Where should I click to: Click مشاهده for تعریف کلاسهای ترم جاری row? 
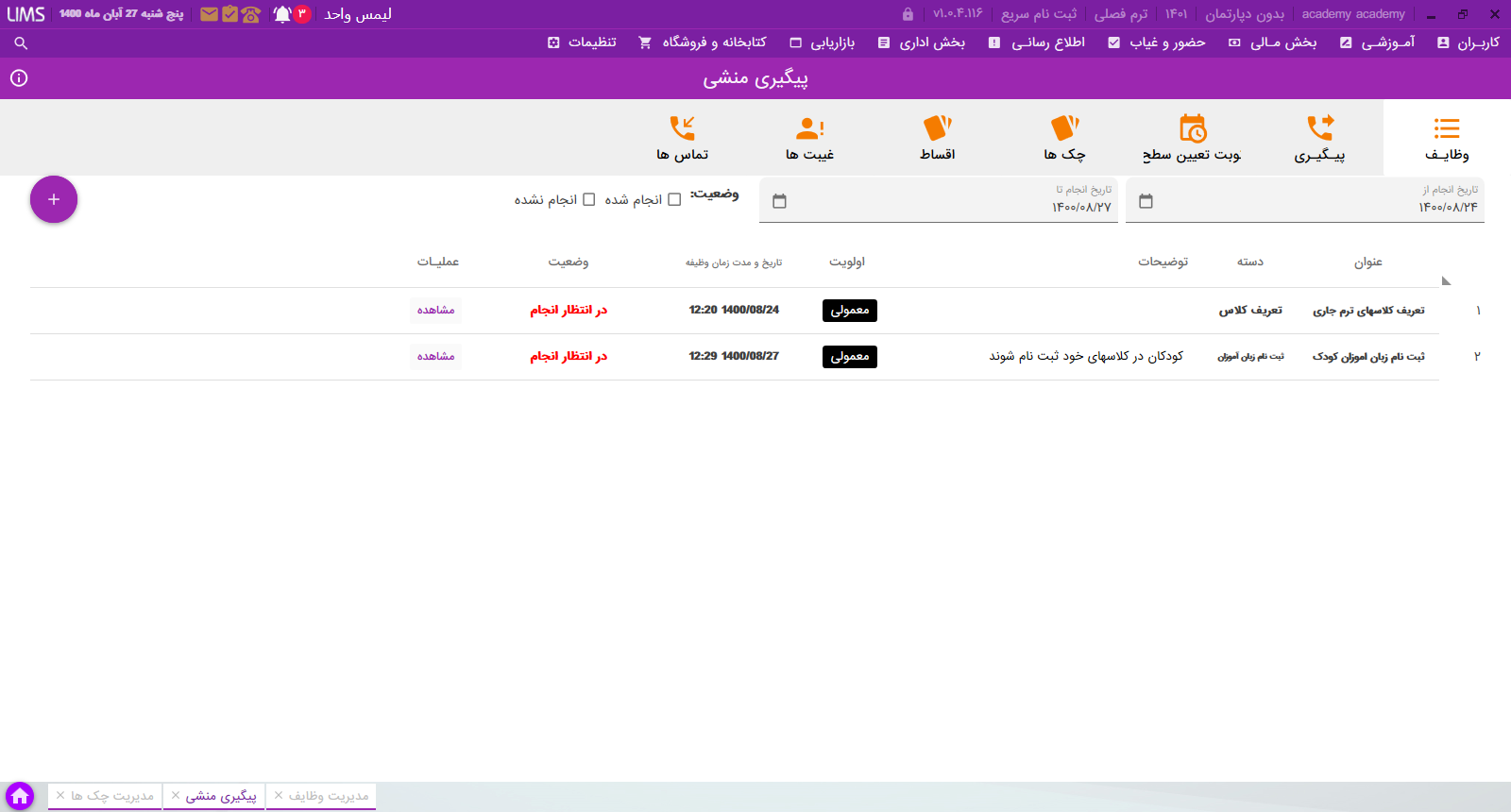pyautogui.click(x=435, y=310)
